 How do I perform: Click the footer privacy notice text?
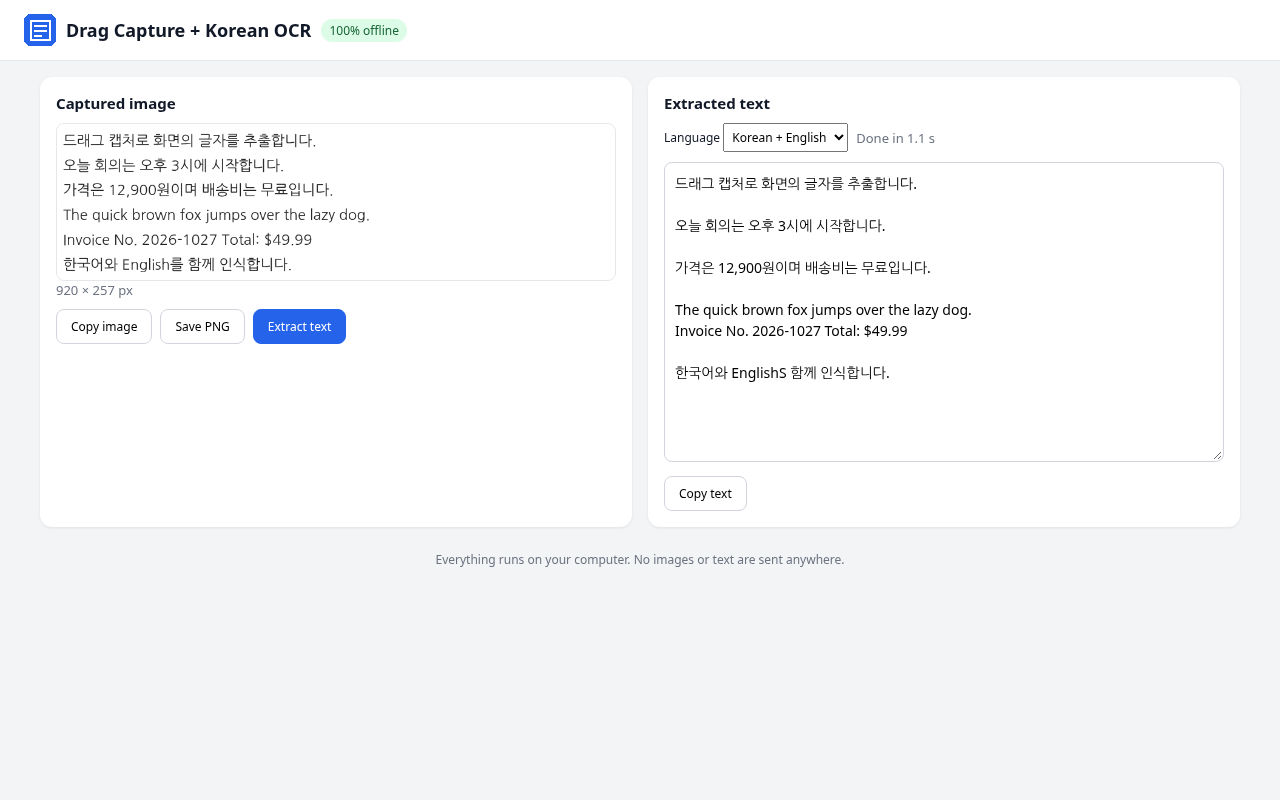[x=640, y=560]
